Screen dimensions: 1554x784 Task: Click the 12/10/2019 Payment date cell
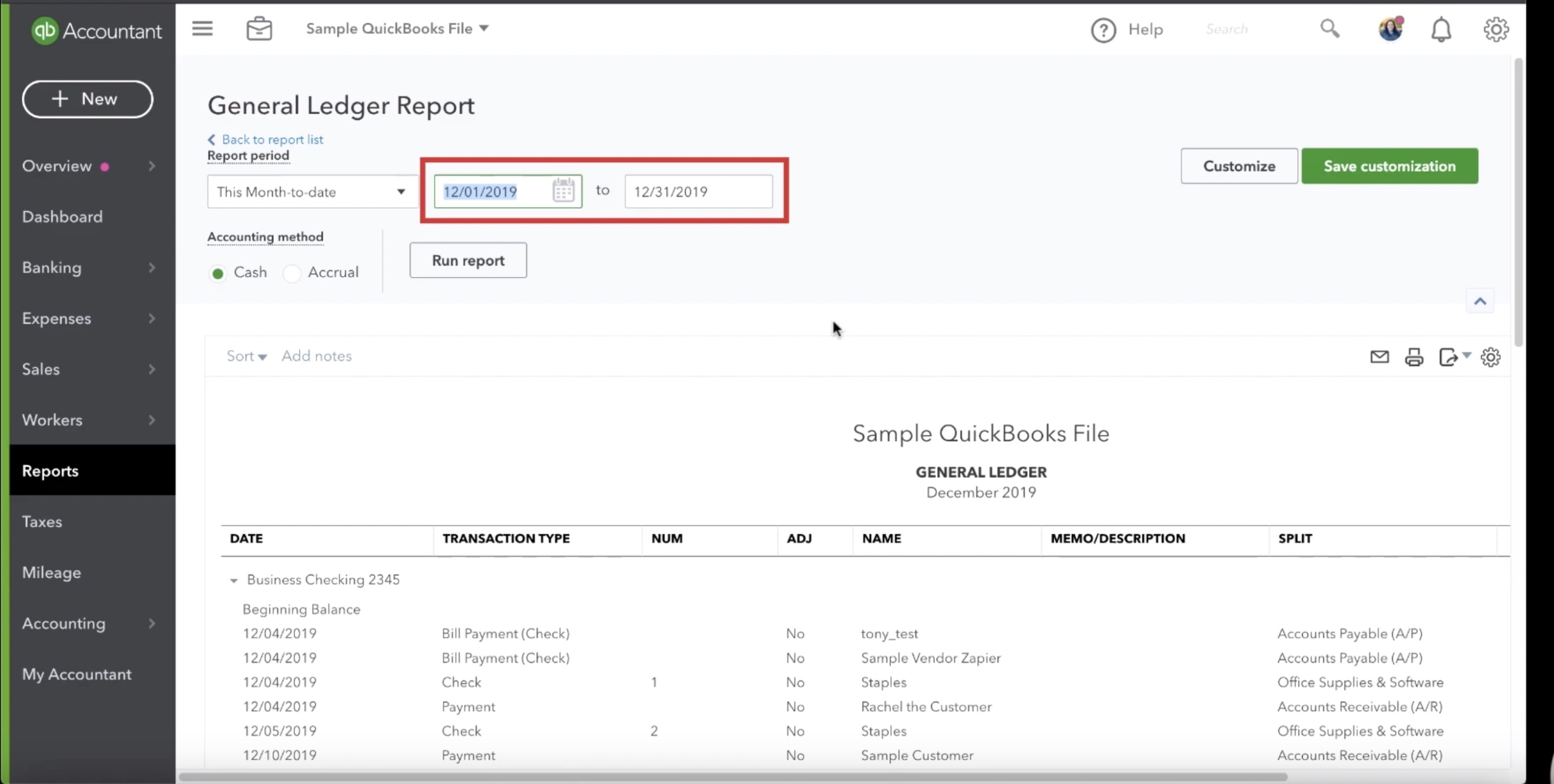[x=280, y=755]
